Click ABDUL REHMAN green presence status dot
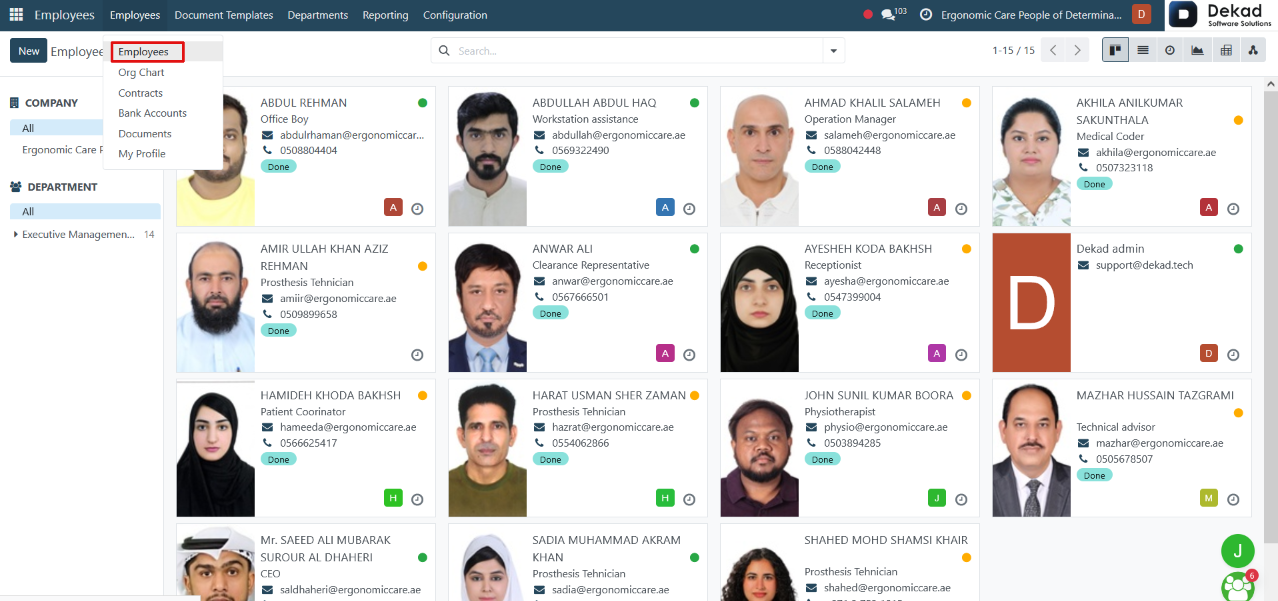The image size is (1278, 601). 423,103
